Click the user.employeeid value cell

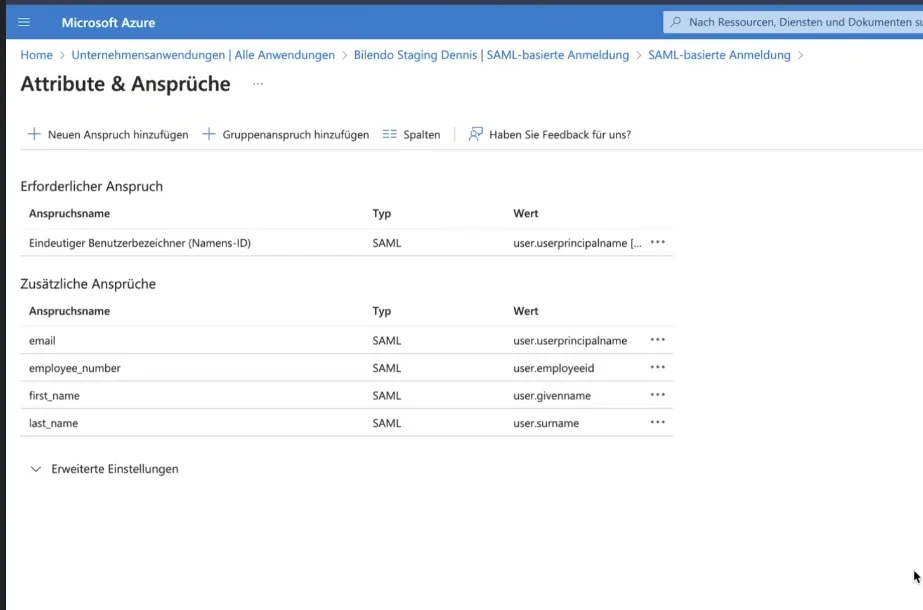[x=554, y=368]
